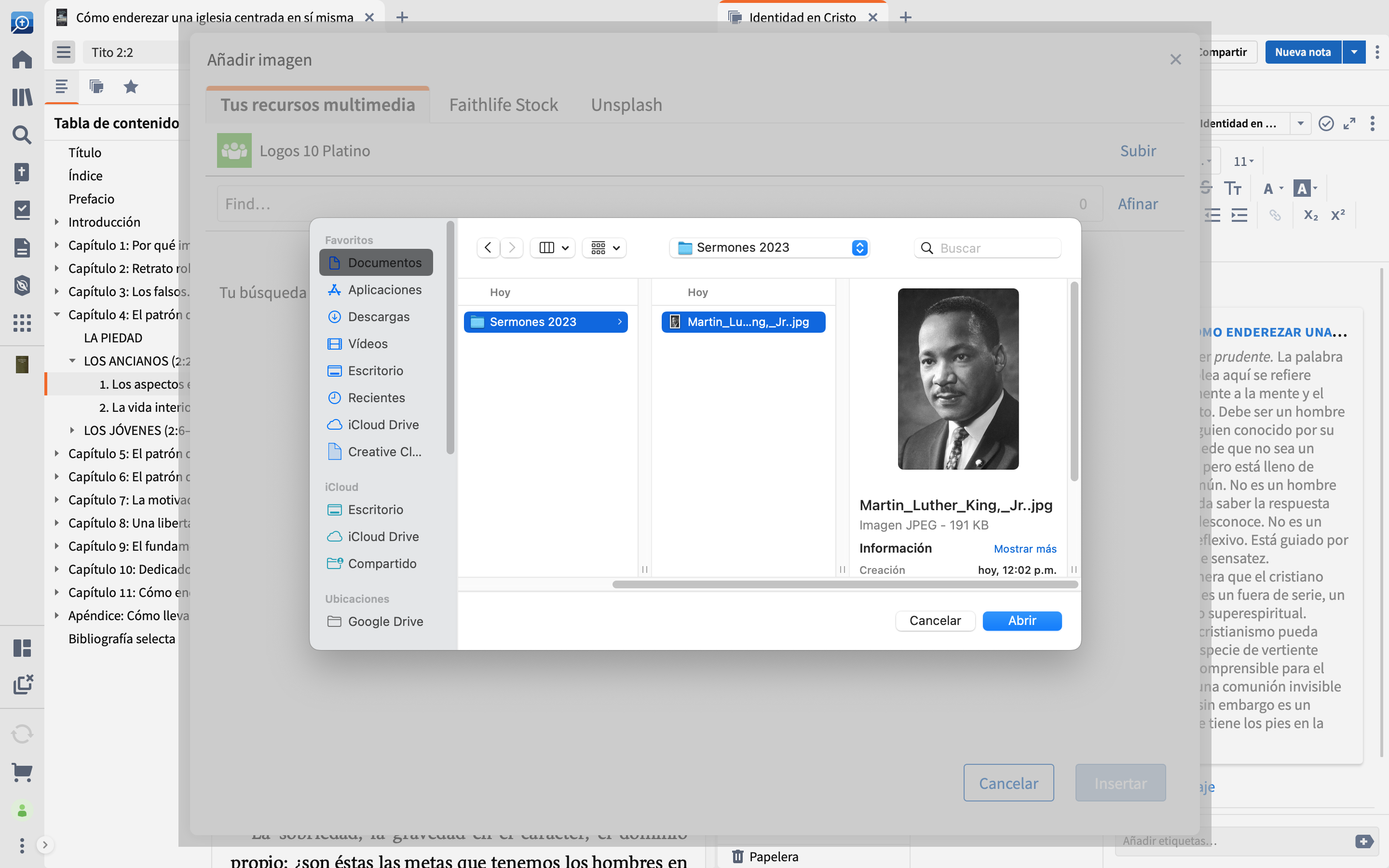
Task: Close the Añadir imagen dialog
Action: tap(1175, 60)
